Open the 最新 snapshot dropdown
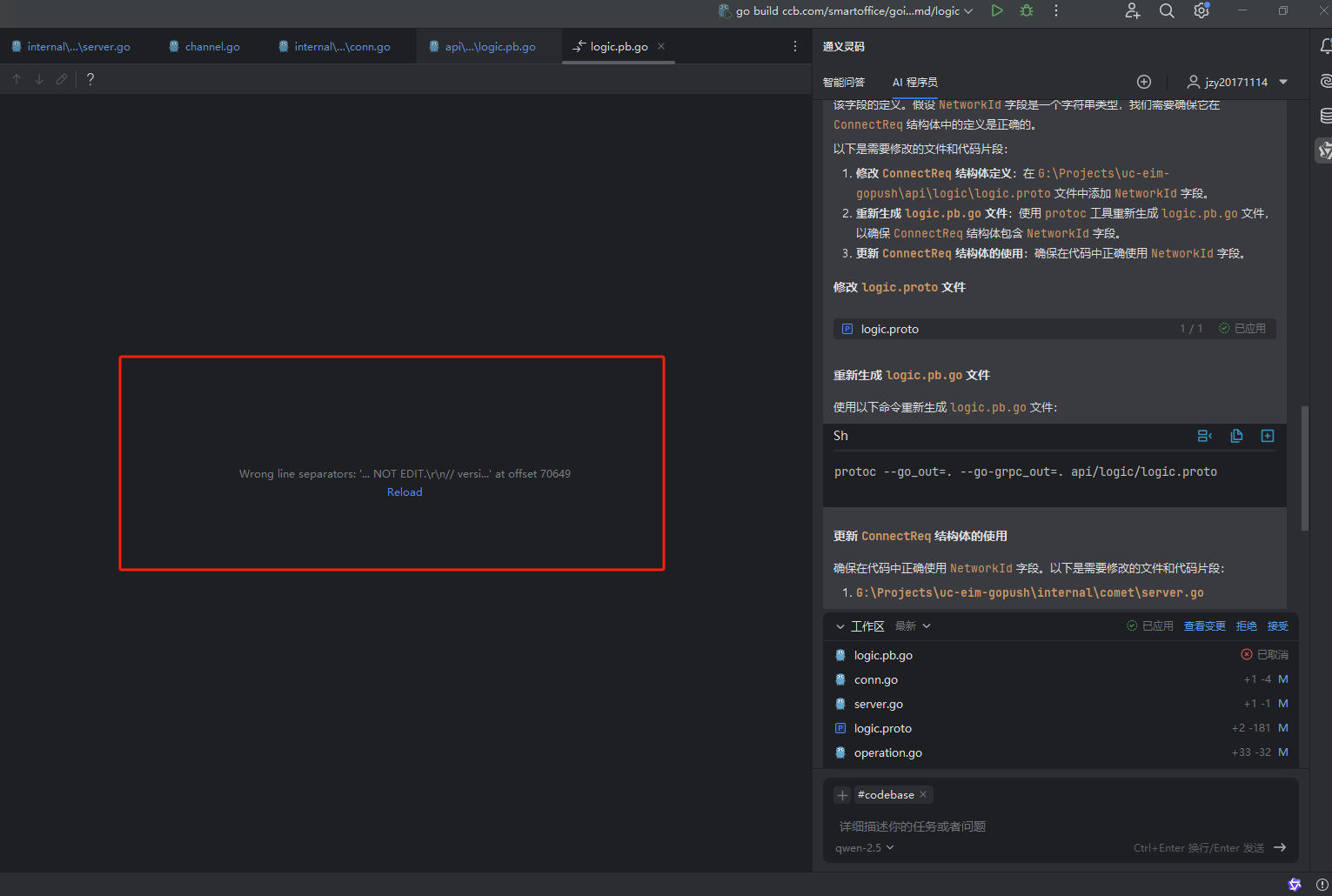This screenshot has width=1332, height=896. coord(913,626)
